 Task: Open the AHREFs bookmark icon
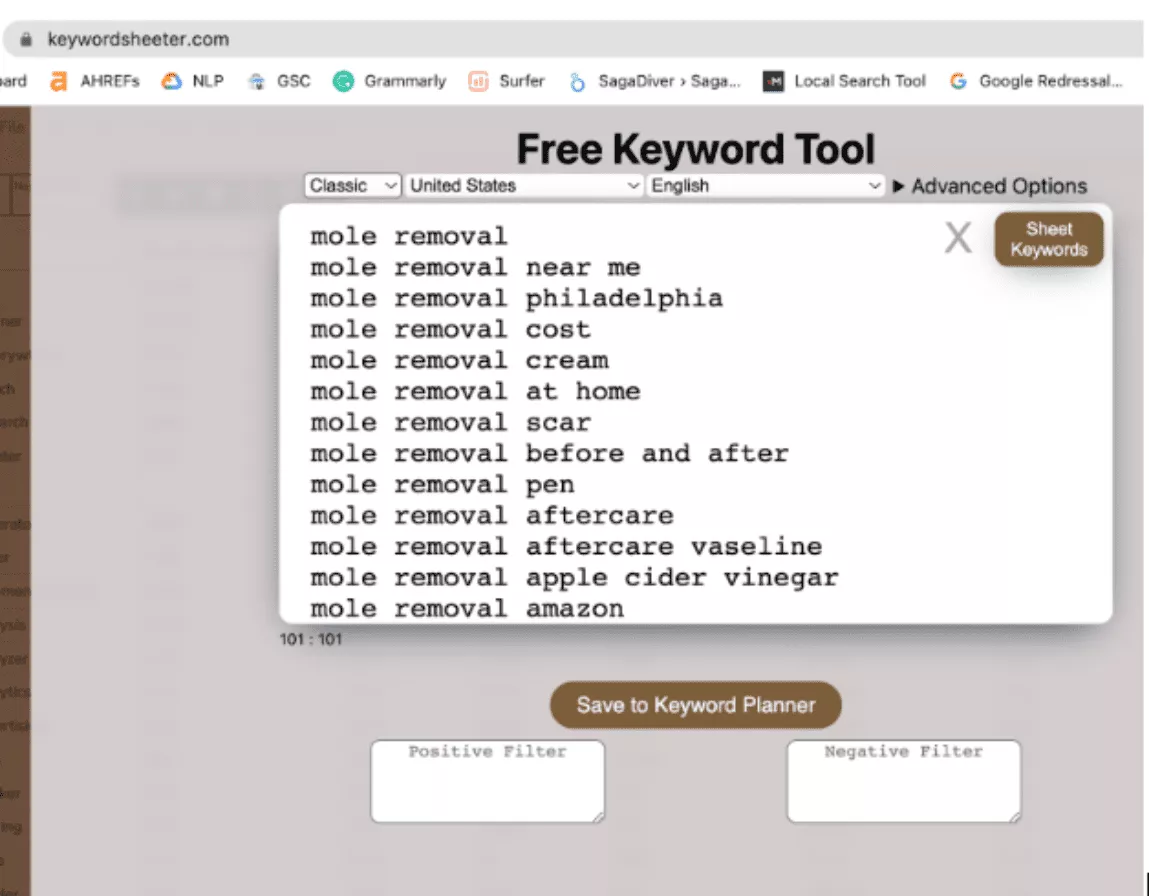pyautogui.click(x=59, y=81)
